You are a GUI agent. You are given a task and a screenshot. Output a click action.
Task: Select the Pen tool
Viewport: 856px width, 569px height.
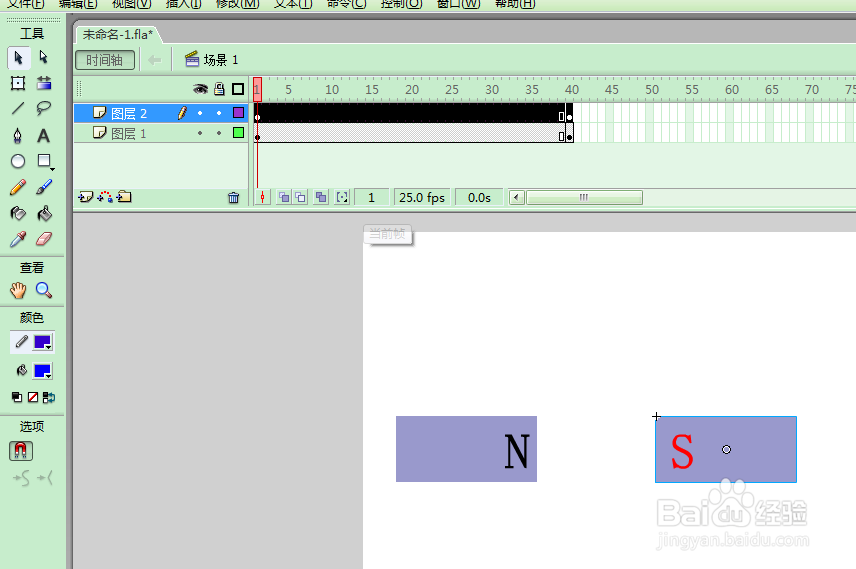(x=18, y=135)
